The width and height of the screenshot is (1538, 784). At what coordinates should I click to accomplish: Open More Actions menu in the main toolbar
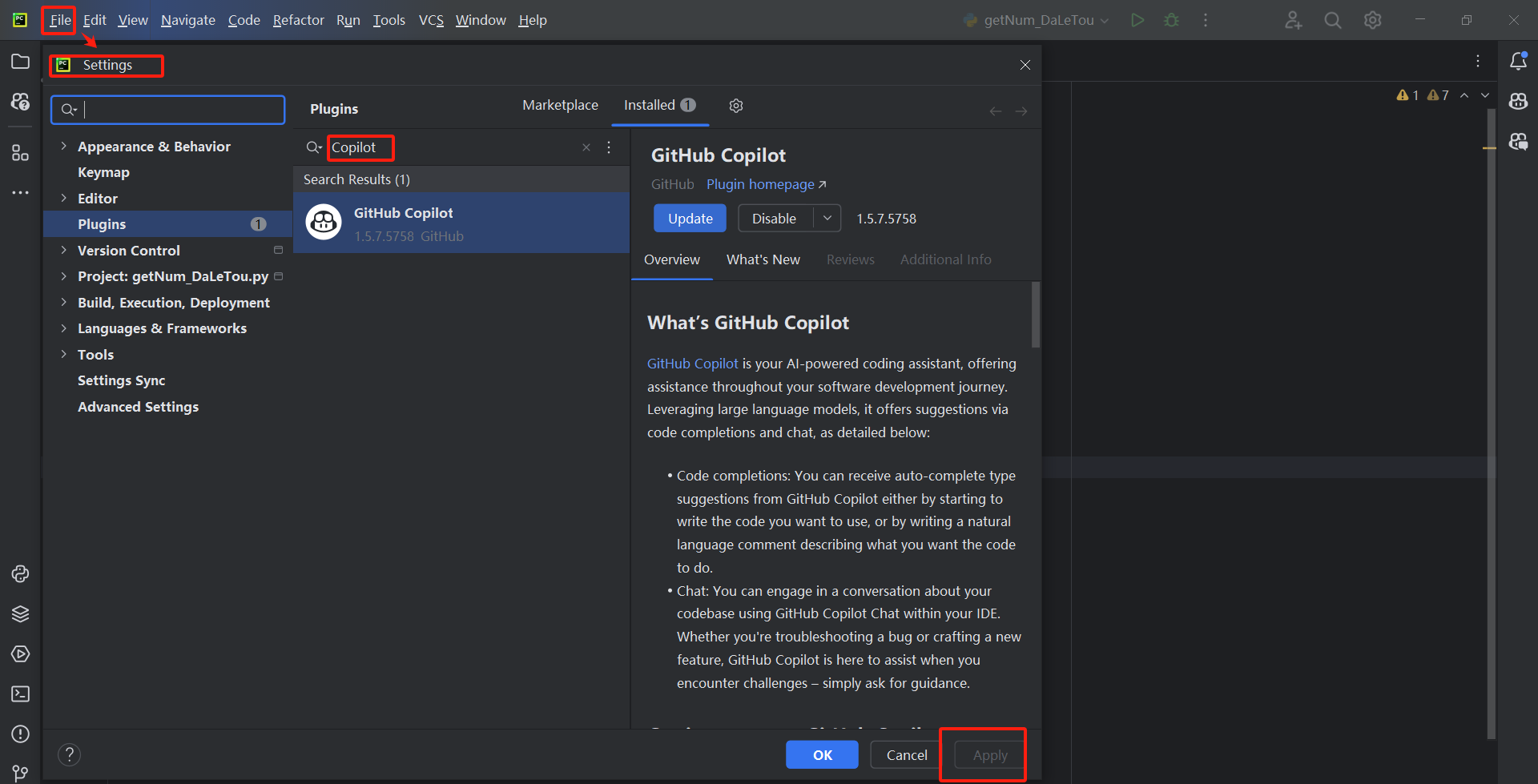point(1206,20)
